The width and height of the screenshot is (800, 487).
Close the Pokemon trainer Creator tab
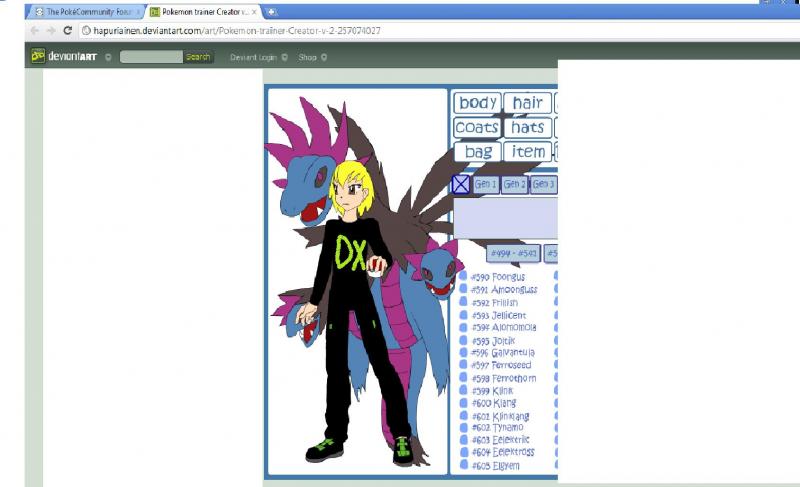pos(254,12)
